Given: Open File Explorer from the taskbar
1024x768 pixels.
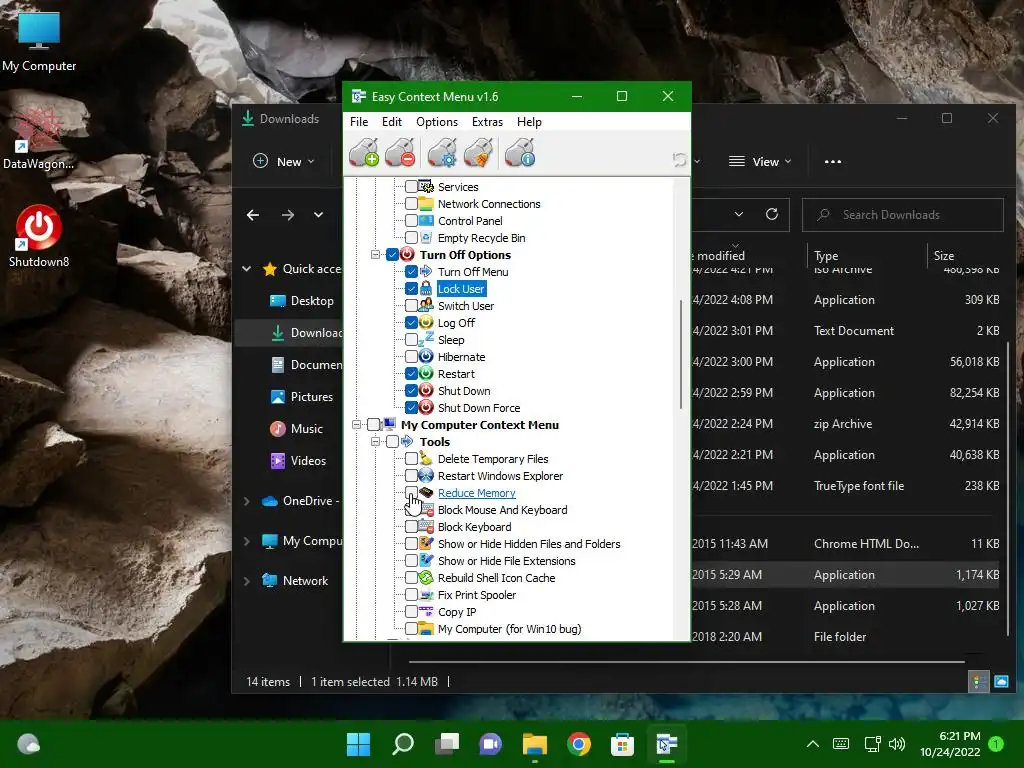Looking at the screenshot, I should 535,744.
